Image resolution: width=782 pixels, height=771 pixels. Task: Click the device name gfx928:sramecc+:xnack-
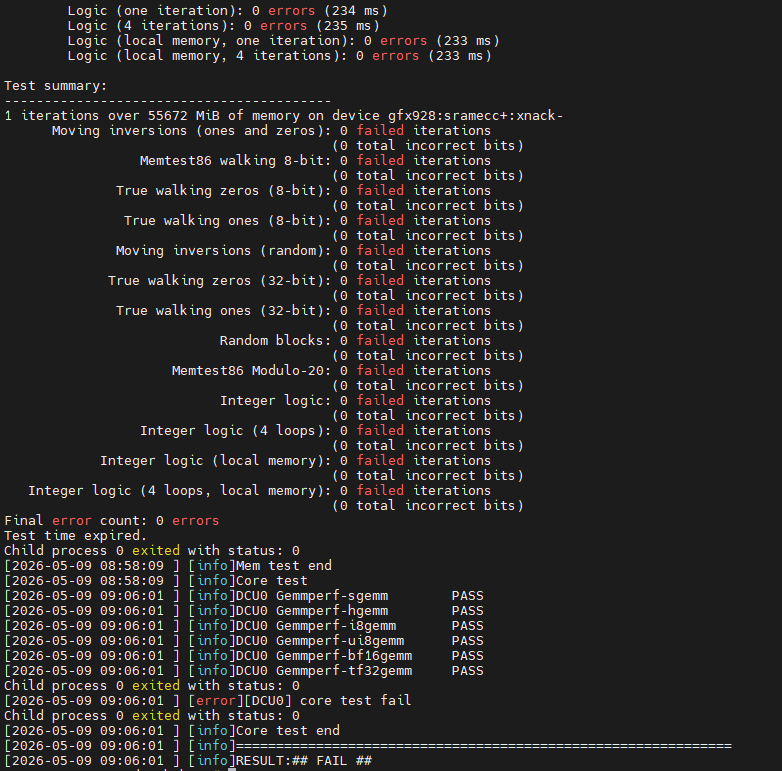[475, 116]
